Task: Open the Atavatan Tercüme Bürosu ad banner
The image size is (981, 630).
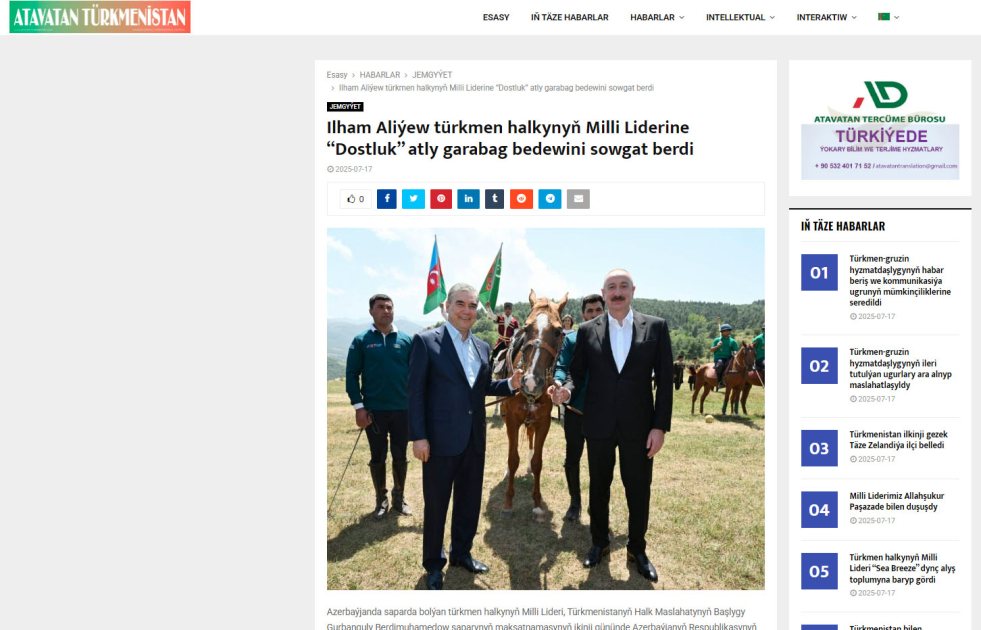Action: (880, 130)
